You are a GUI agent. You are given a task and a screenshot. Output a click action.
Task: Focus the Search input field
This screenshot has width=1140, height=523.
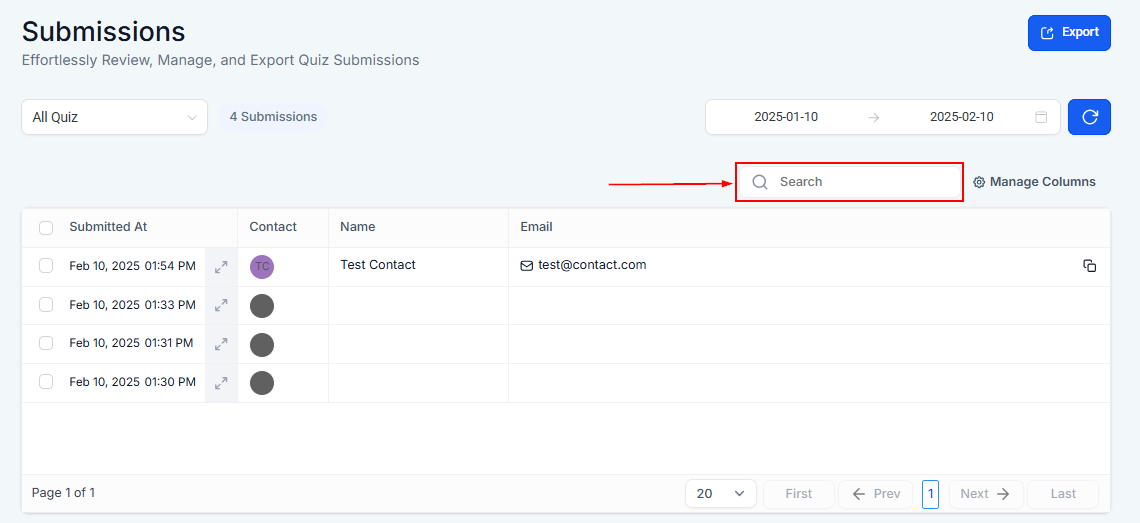(849, 182)
